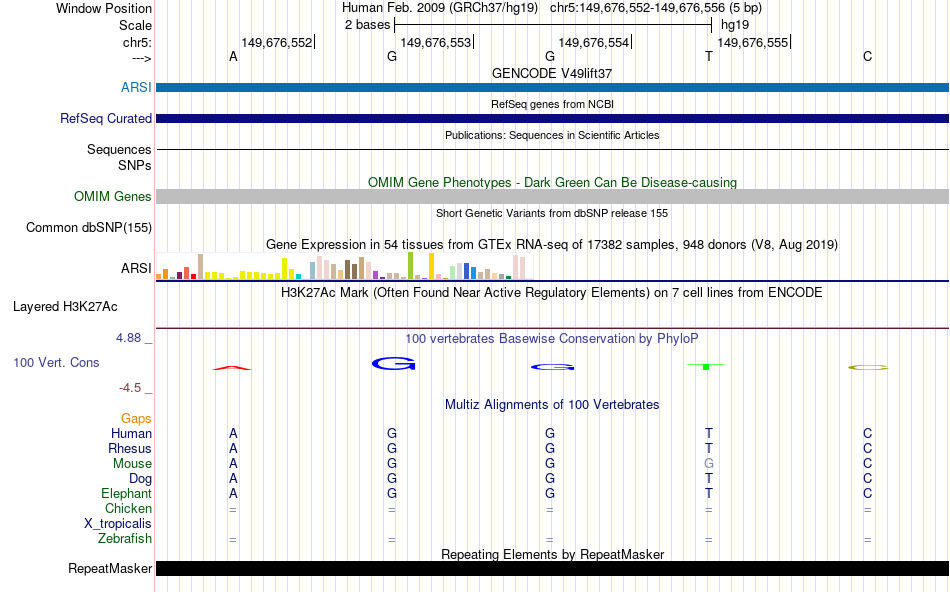Click the Human Feb. 2009 (GRCh37/hg19) assembly text

(440, 8)
